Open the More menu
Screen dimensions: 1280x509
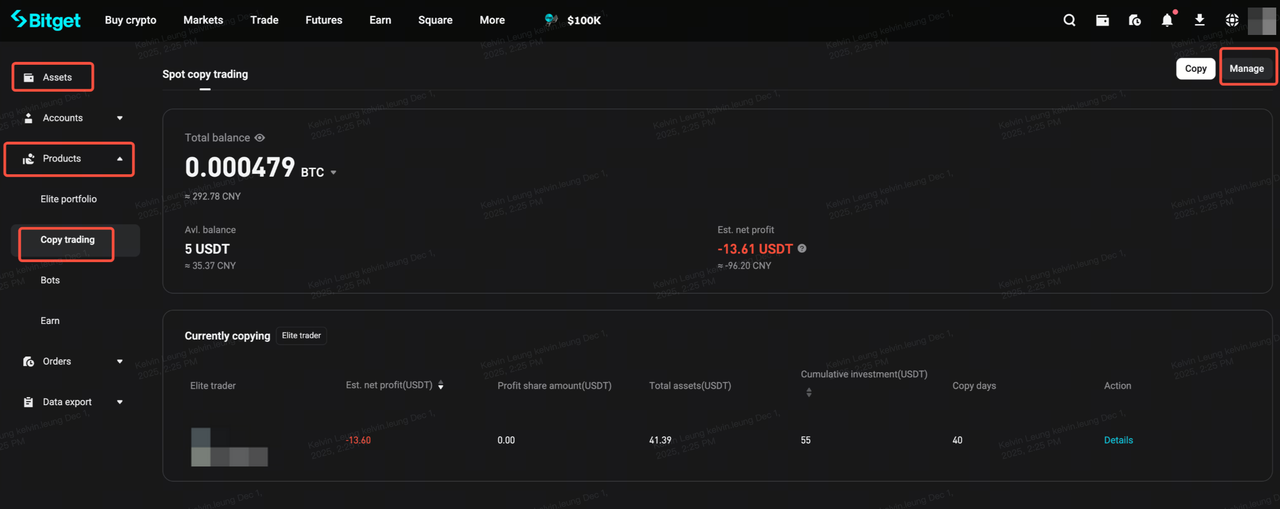[x=492, y=20]
